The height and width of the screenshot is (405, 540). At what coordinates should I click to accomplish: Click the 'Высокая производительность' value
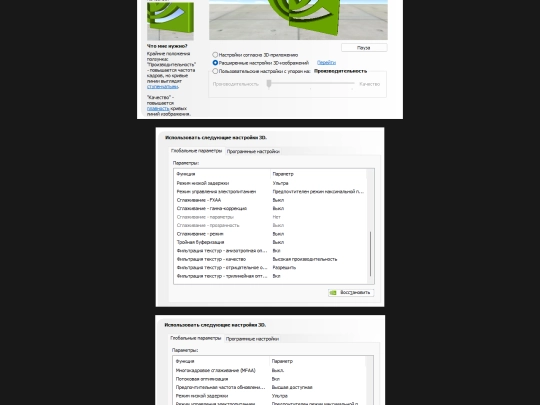305,259
